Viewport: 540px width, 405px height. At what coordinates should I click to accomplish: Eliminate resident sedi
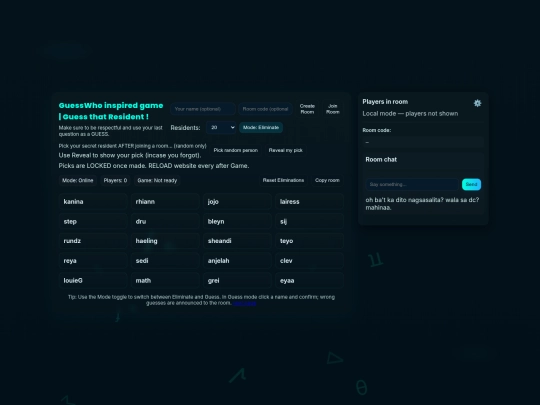(x=165, y=261)
